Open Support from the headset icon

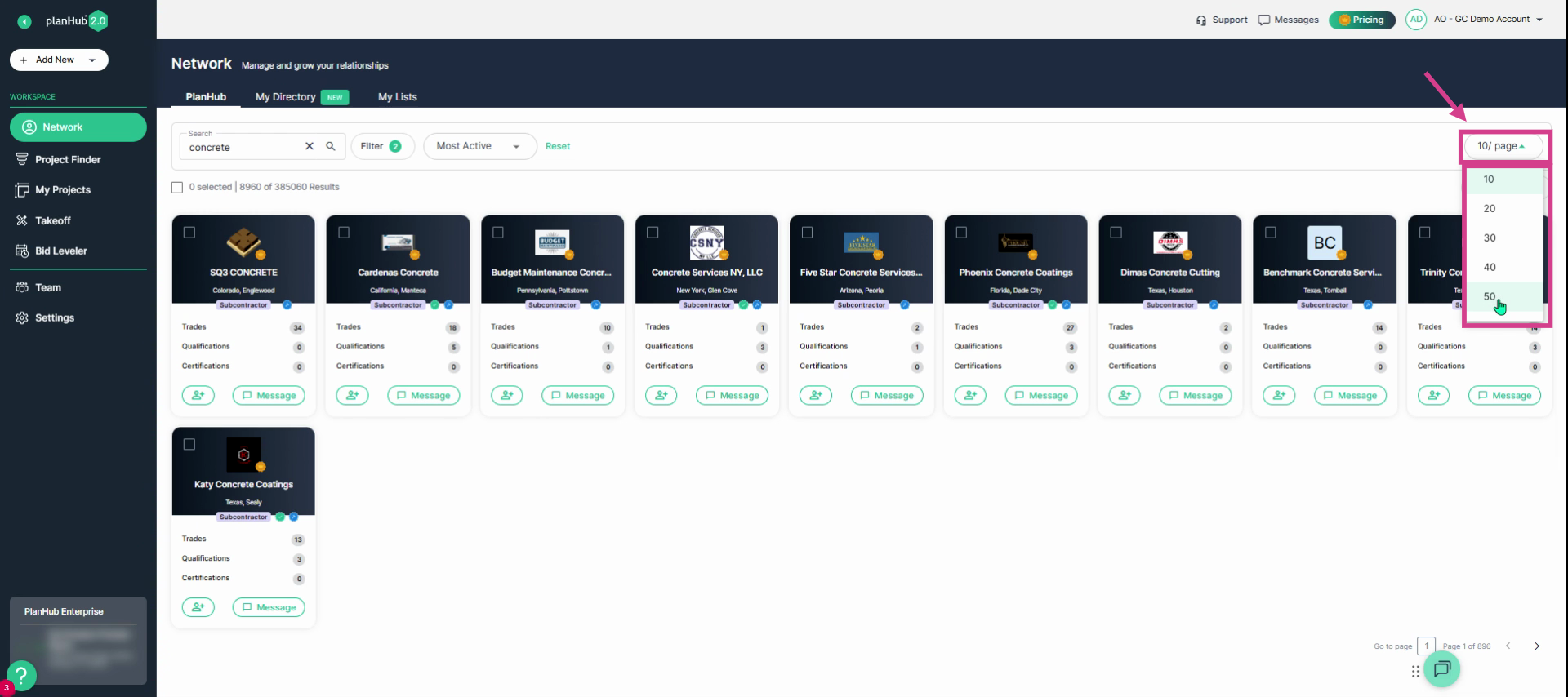pyautogui.click(x=1222, y=20)
